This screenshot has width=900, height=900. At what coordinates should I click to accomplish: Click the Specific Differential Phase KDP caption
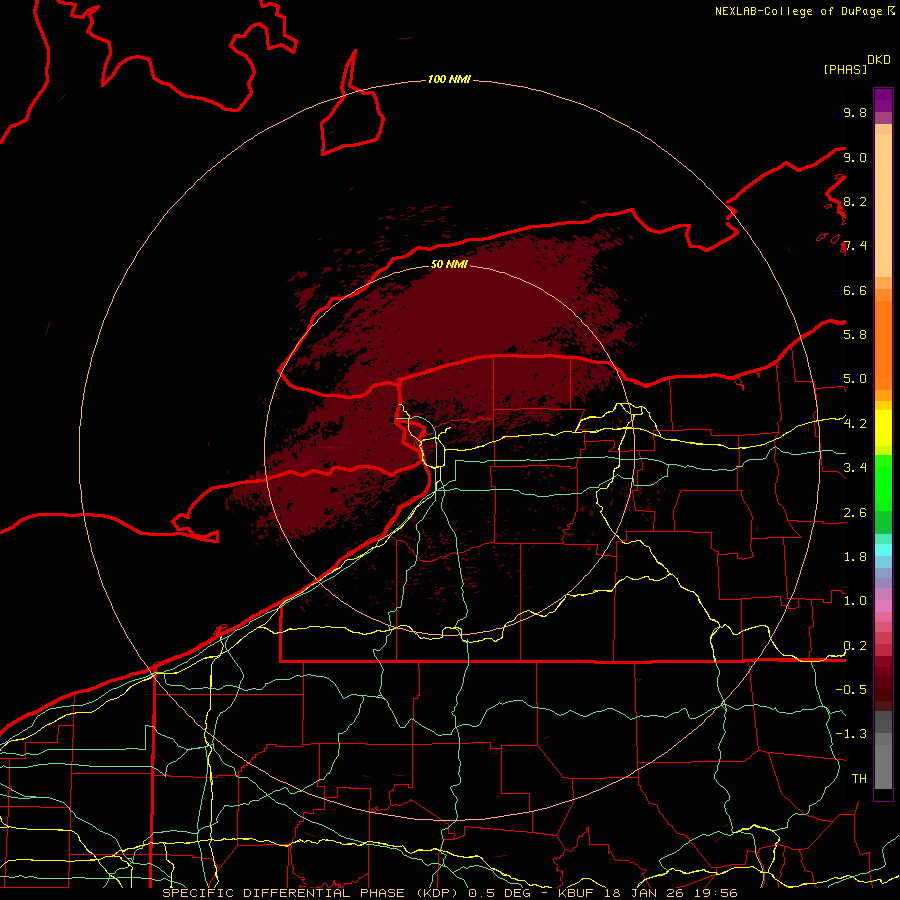[x=312, y=893]
